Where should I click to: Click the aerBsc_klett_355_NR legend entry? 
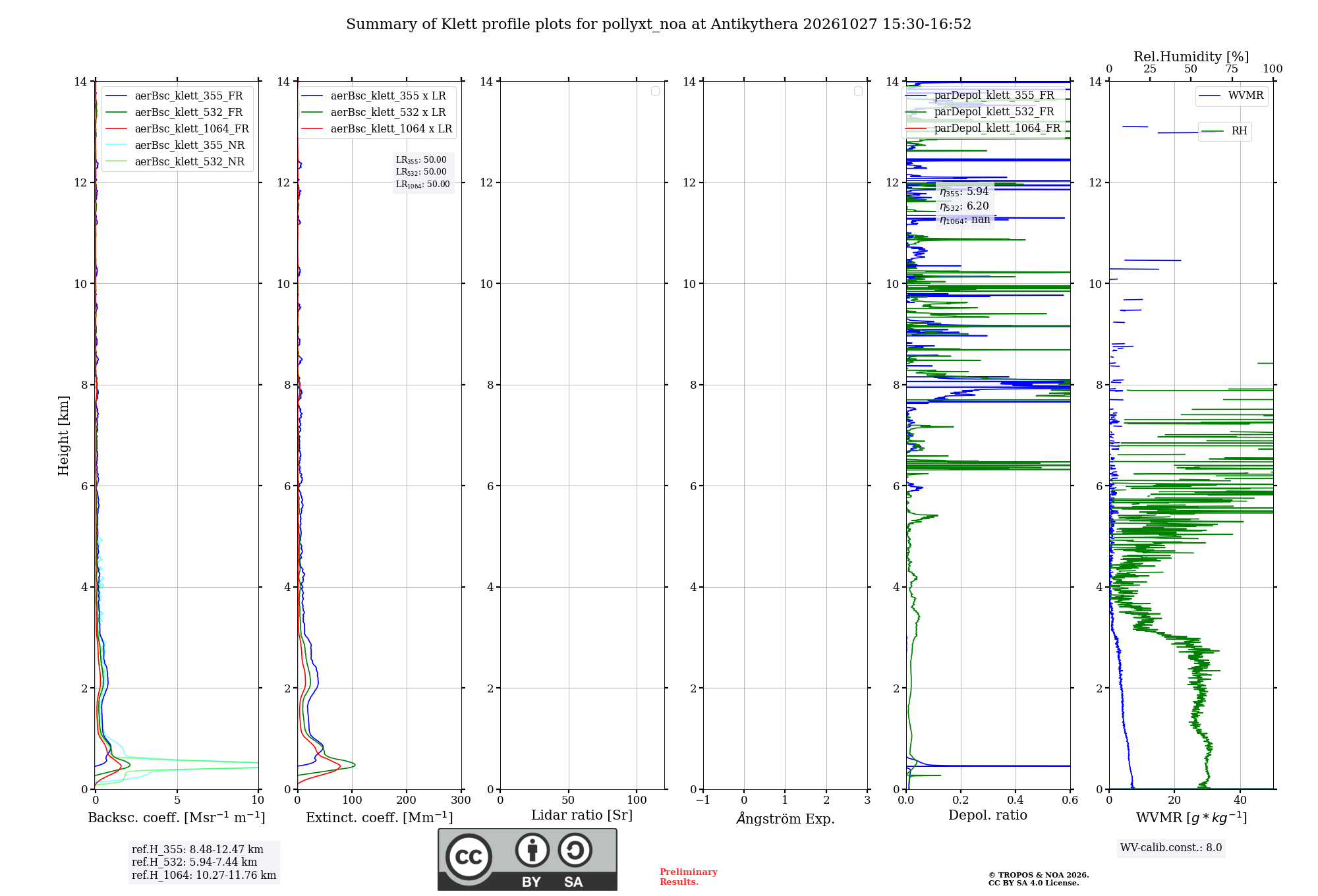[175, 146]
